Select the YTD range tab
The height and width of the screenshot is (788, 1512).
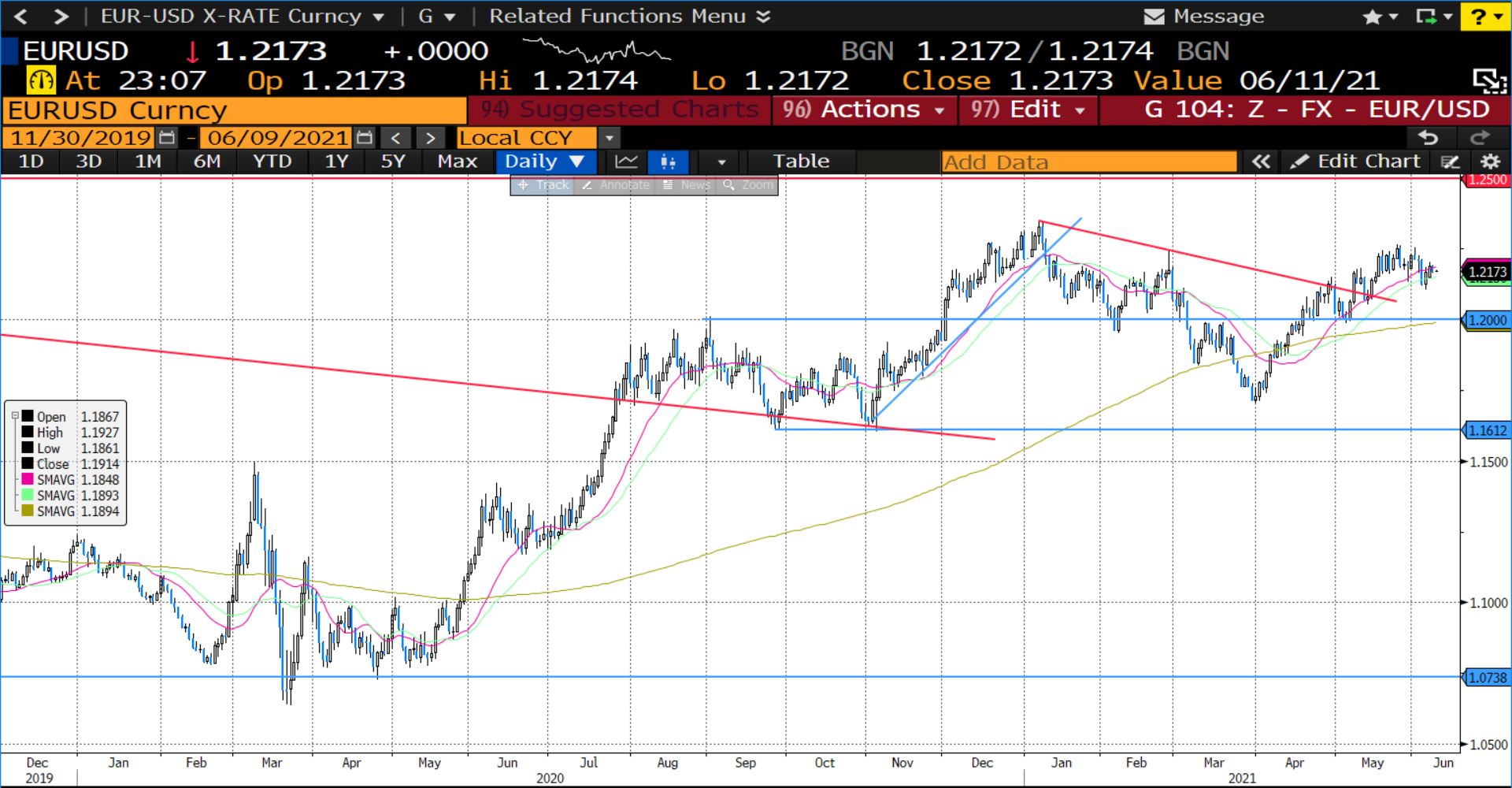pos(272,162)
